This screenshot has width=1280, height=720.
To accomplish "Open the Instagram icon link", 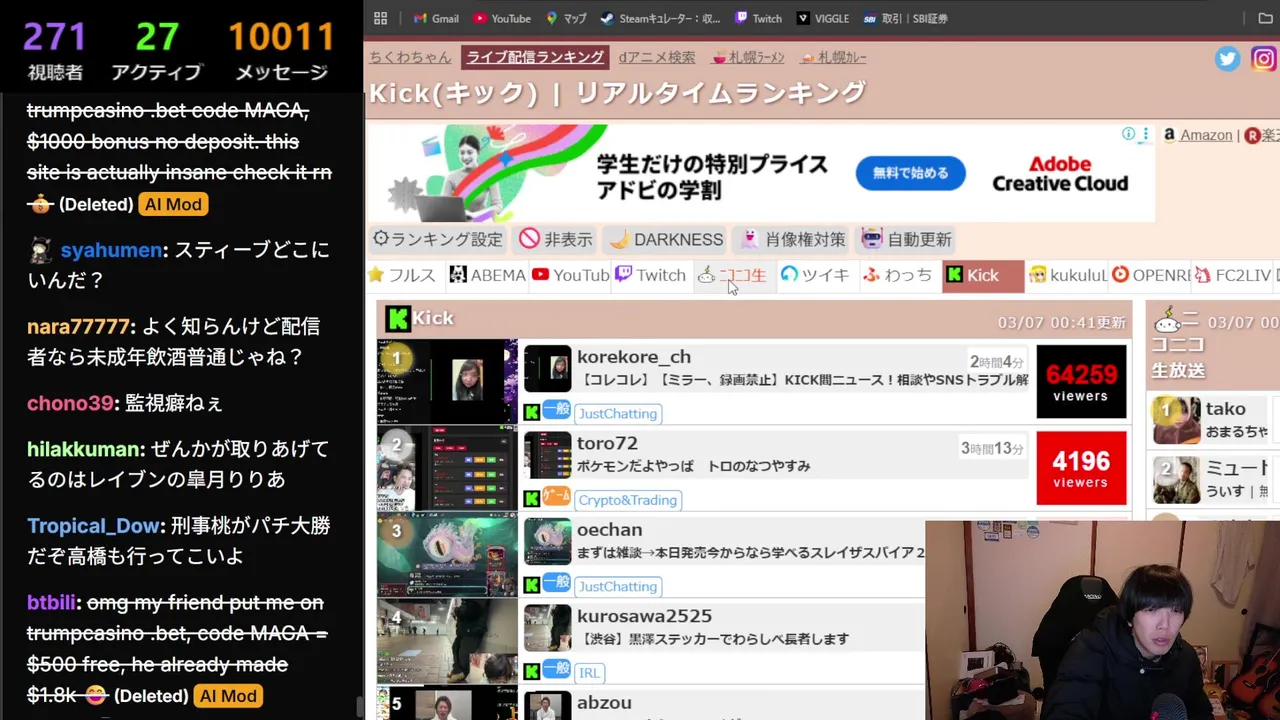I will pyautogui.click(x=1264, y=59).
